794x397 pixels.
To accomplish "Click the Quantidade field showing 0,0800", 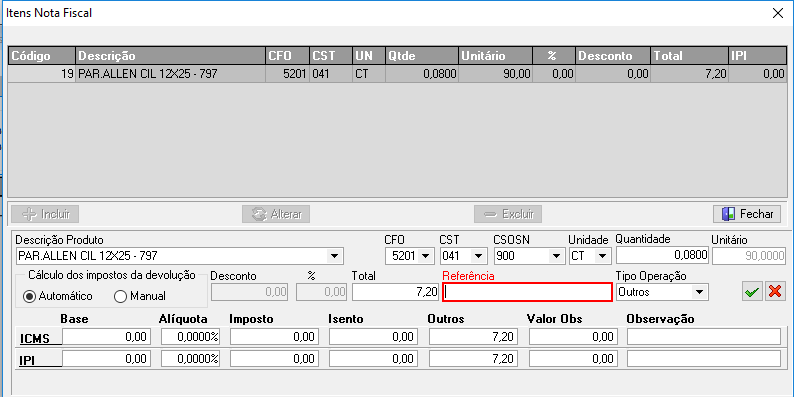I will (x=662, y=256).
